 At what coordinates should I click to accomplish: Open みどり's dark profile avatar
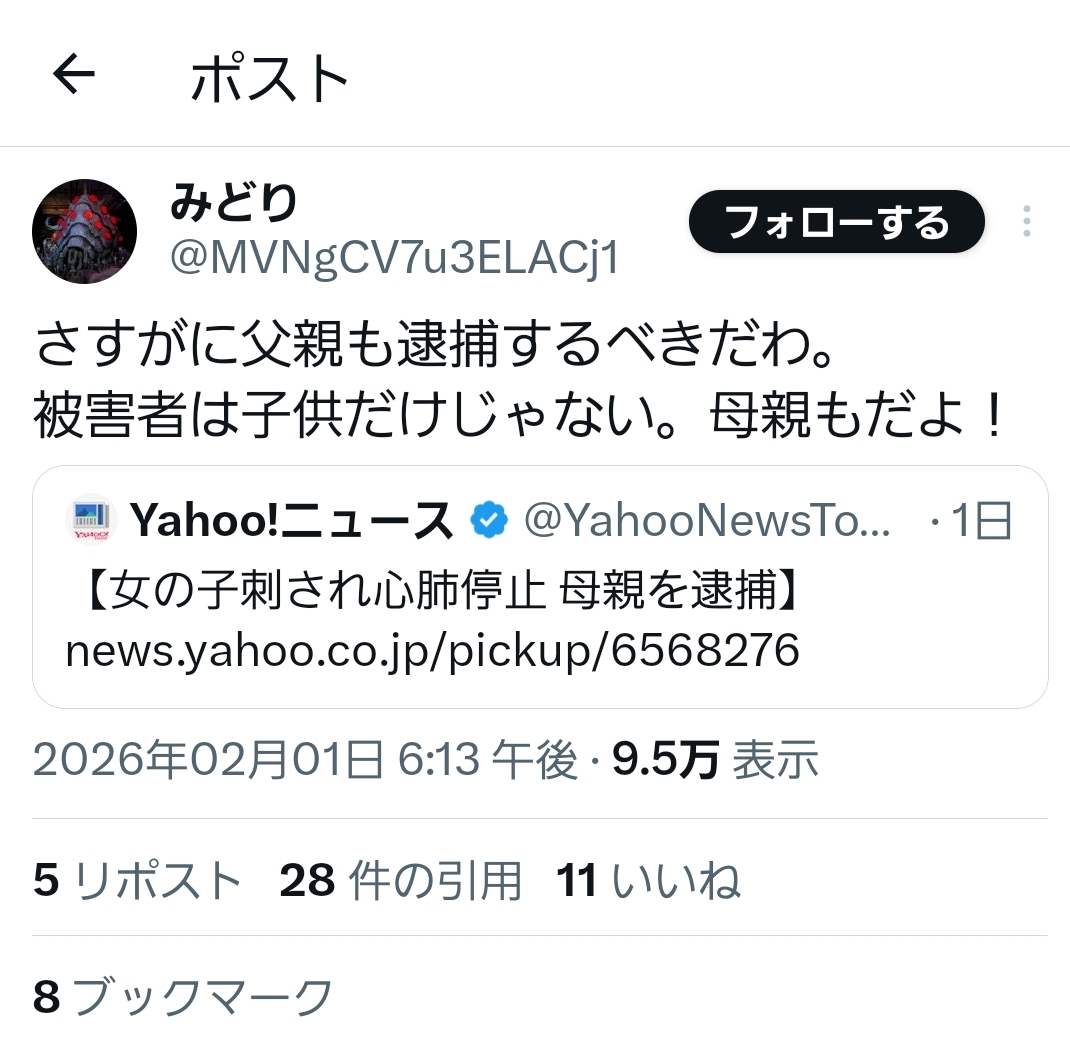coord(85,231)
